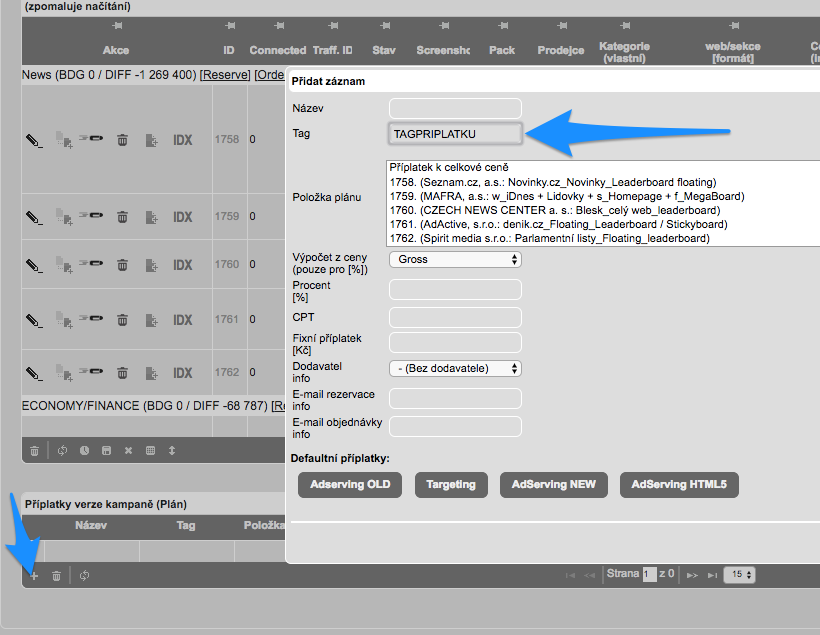Click the Reserve link in the News row
This screenshot has height=635, width=820.
[225, 75]
